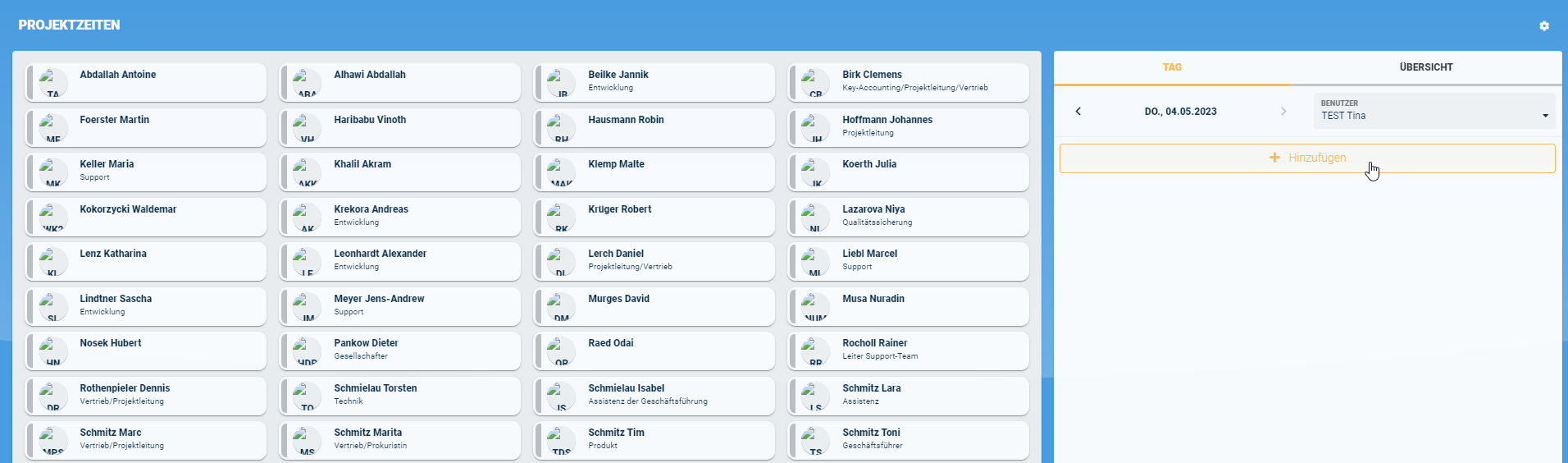Screen dimensions: 1568x463
Task: Click the Hinzufügen button
Action: pyautogui.click(x=1306, y=158)
